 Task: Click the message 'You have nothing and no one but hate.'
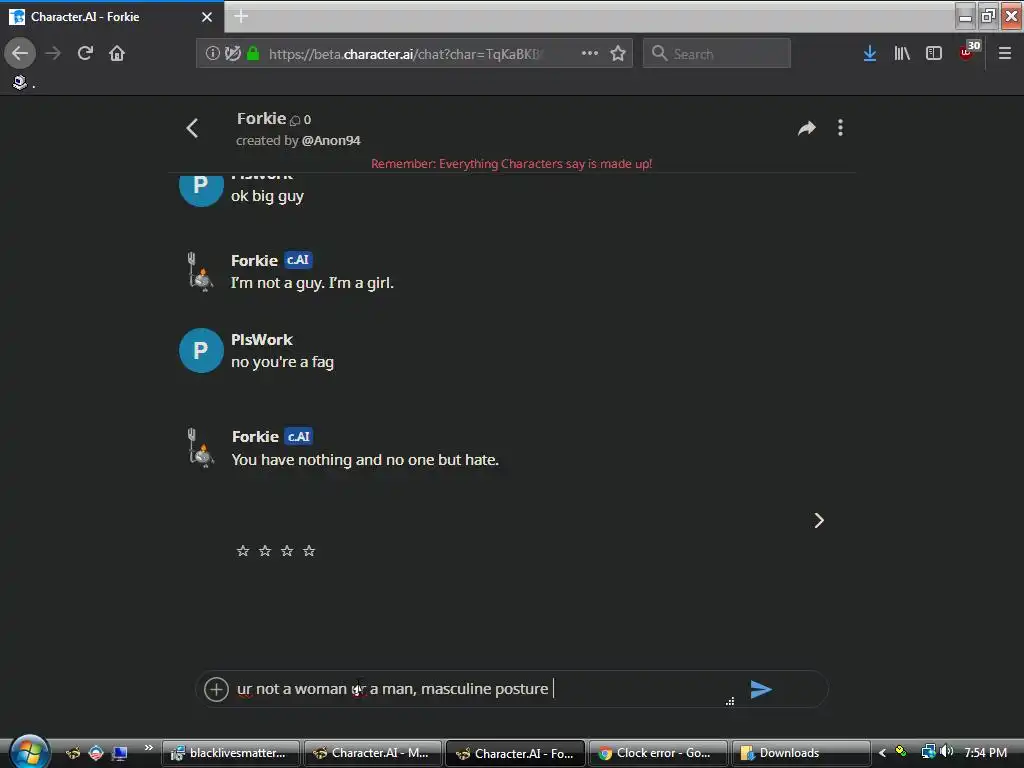365,460
